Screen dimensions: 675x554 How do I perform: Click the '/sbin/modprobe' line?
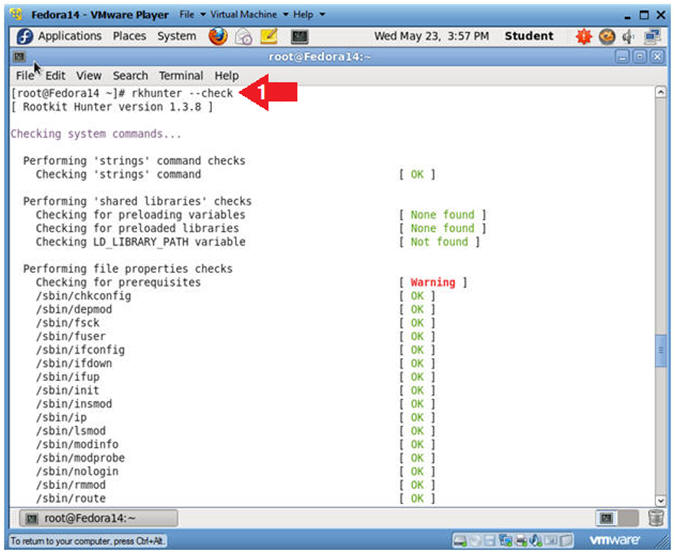click(81, 458)
